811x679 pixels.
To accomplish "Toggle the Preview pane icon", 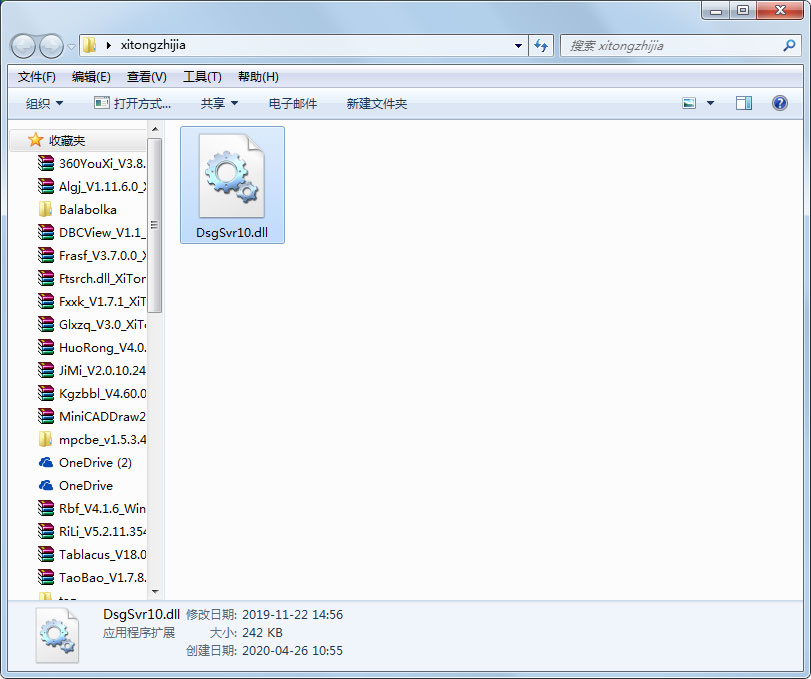I will tap(743, 103).
